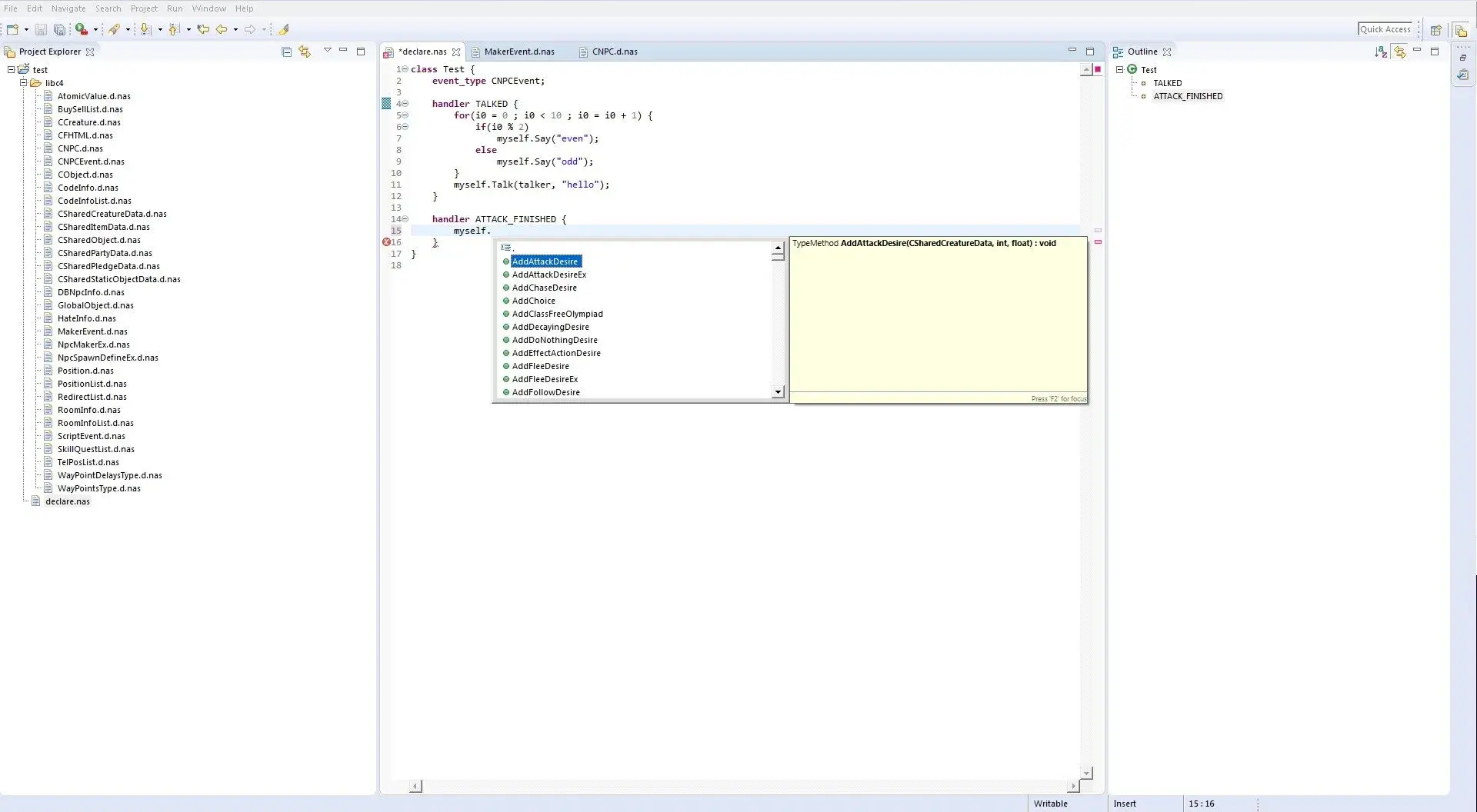Image resolution: width=1477 pixels, height=812 pixels.
Task: Open the Previous Annotation dropdown arrow
Action: pyautogui.click(x=188, y=29)
